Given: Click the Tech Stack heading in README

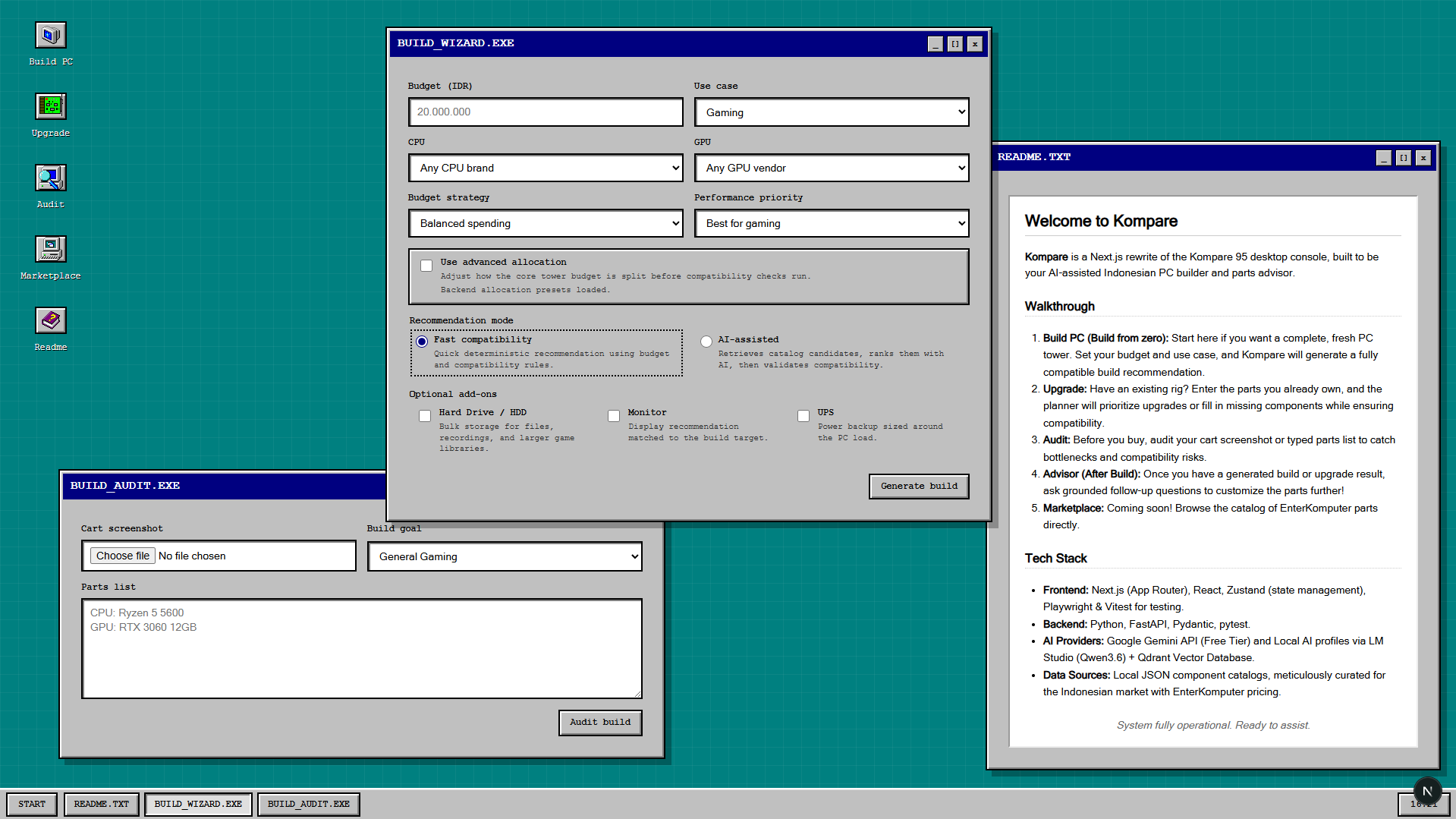Looking at the screenshot, I should [x=1055, y=558].
